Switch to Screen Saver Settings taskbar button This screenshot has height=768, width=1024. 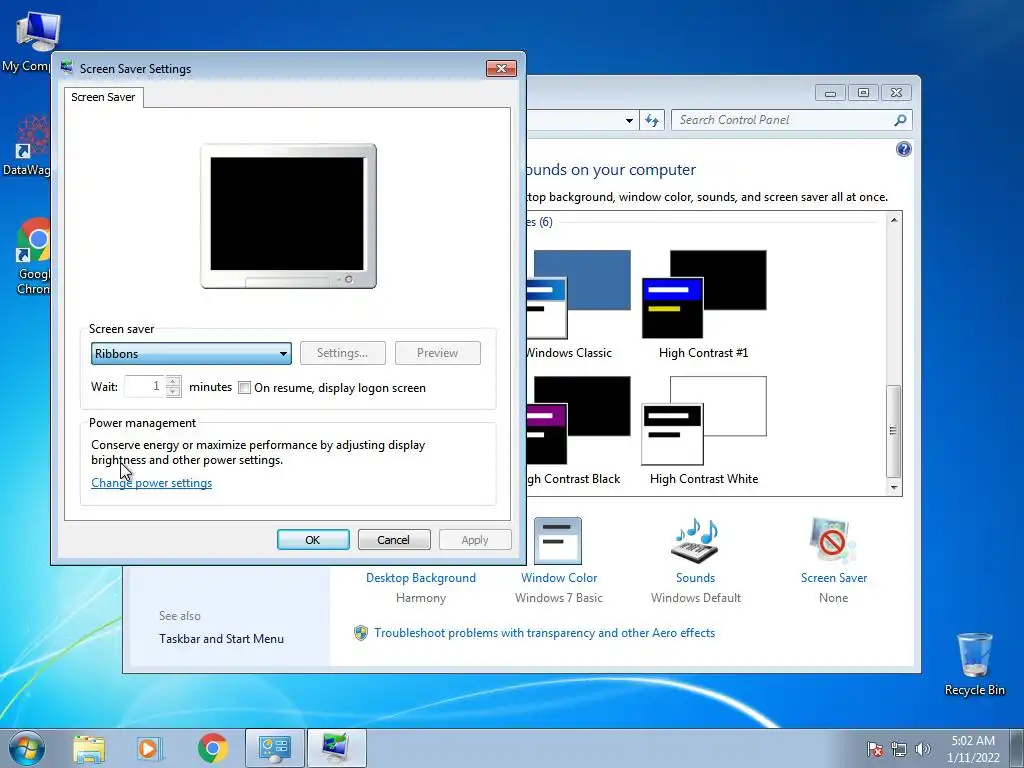pos(336,748)
